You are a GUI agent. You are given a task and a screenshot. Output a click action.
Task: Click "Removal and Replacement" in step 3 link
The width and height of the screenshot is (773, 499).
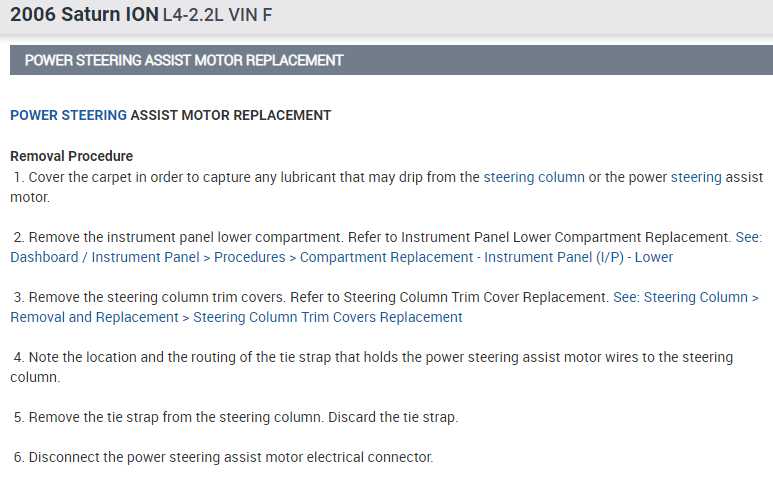pyautogui.click(x=94, y=317)
